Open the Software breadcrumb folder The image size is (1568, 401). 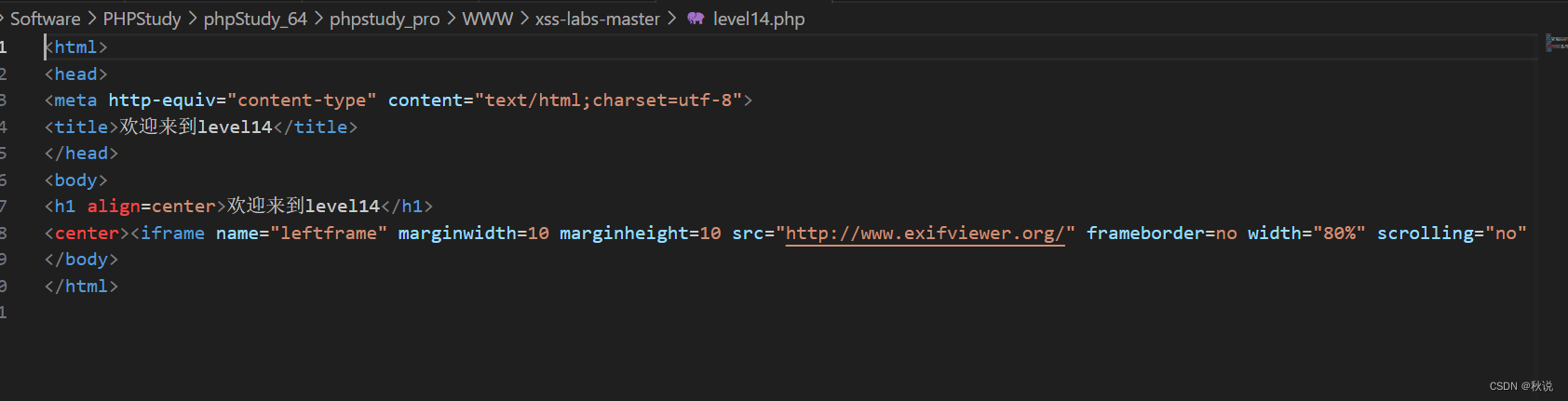pos(46,19)
